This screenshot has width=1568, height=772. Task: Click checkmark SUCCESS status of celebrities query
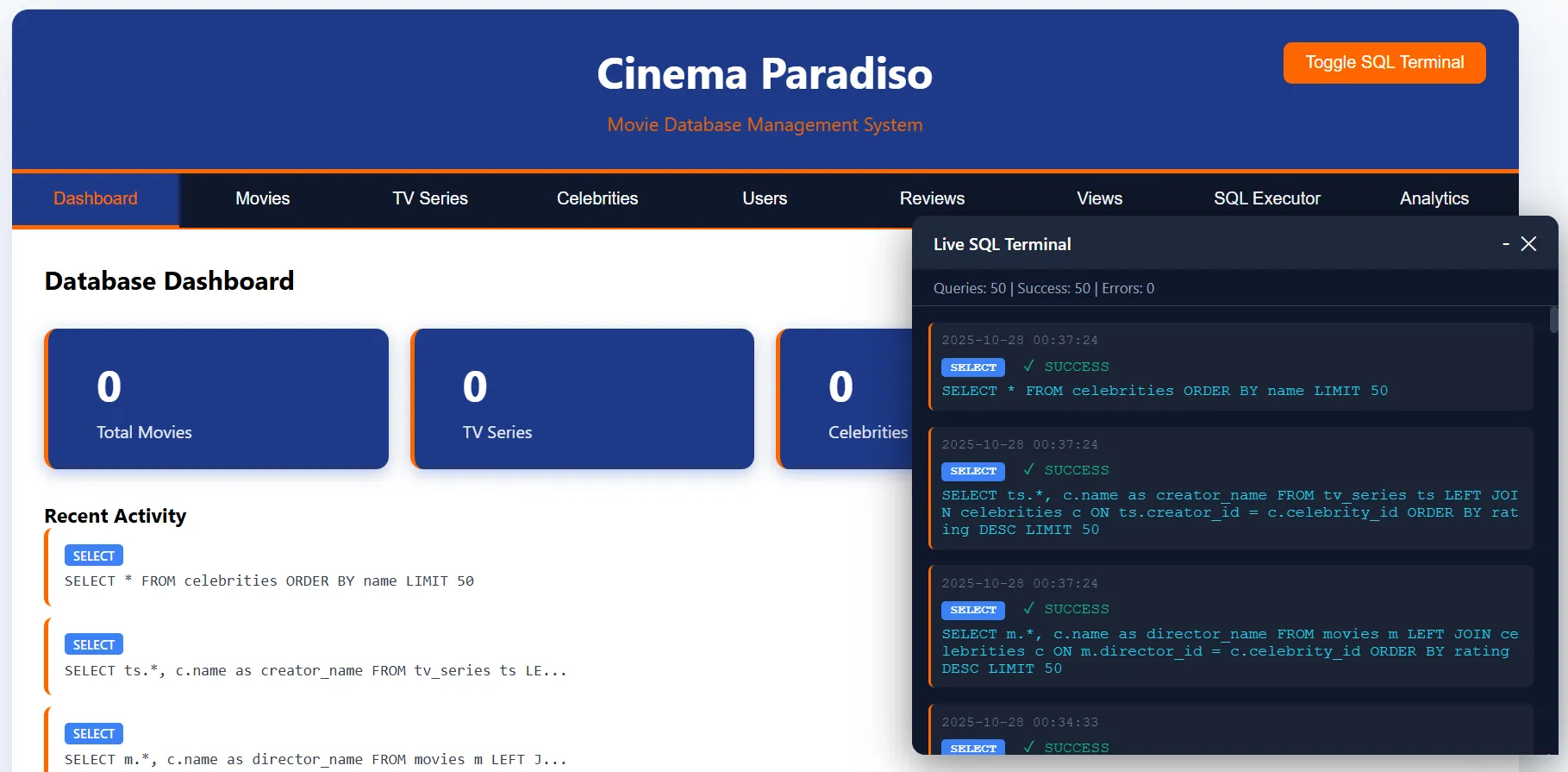pyautogui.click(x=1066, y=367)
